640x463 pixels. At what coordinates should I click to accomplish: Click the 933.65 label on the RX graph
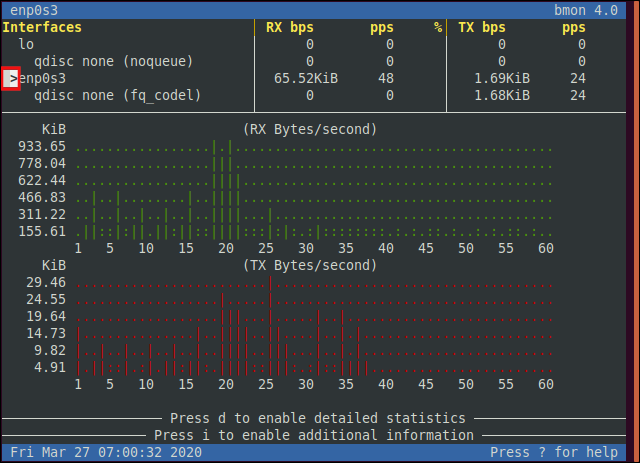coord(42,147)
